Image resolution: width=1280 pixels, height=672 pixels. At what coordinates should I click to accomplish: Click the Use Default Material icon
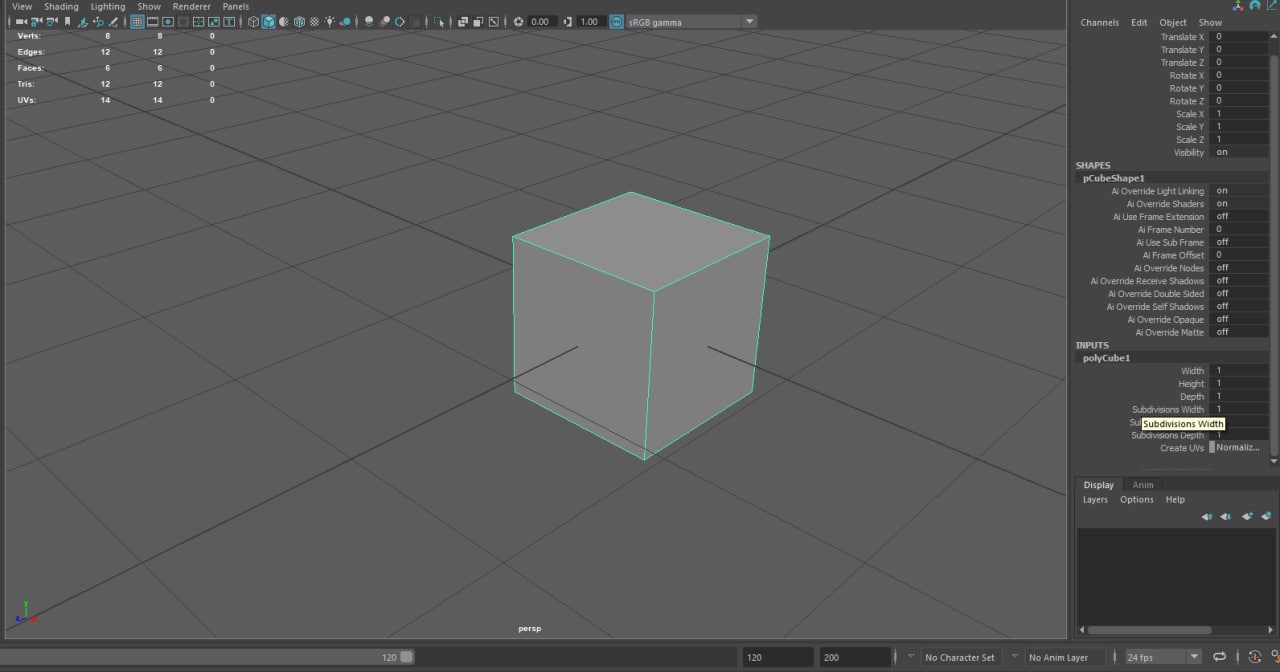tap(283, 21)
